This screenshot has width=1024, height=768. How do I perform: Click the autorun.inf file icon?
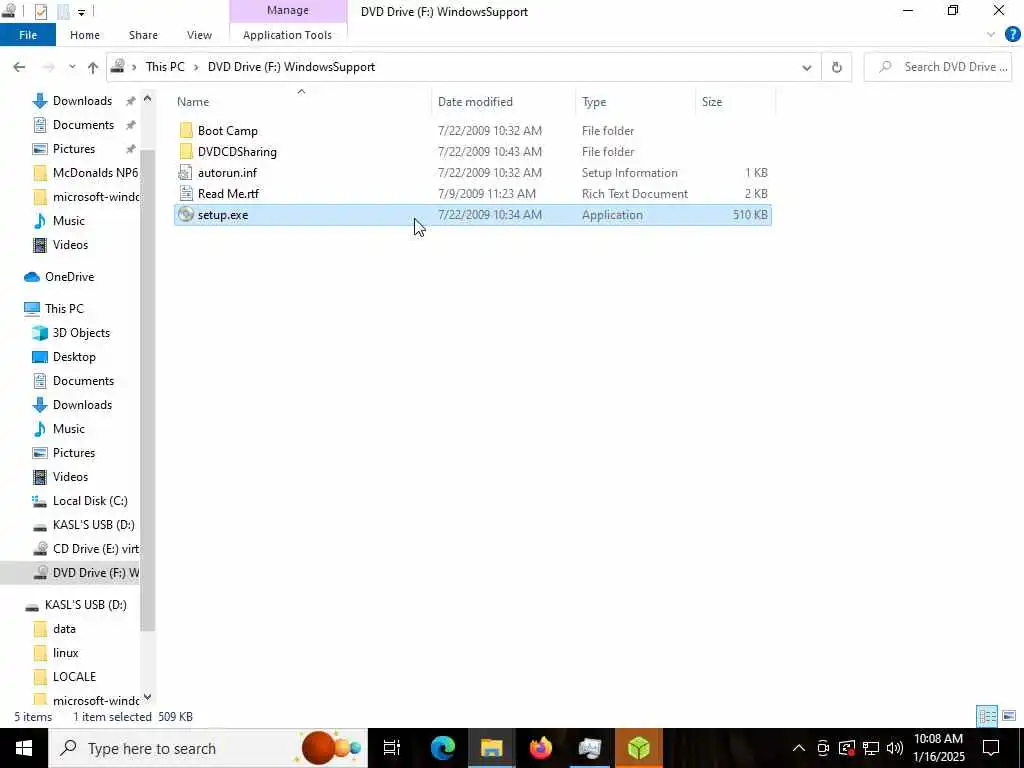click(186, 172)
